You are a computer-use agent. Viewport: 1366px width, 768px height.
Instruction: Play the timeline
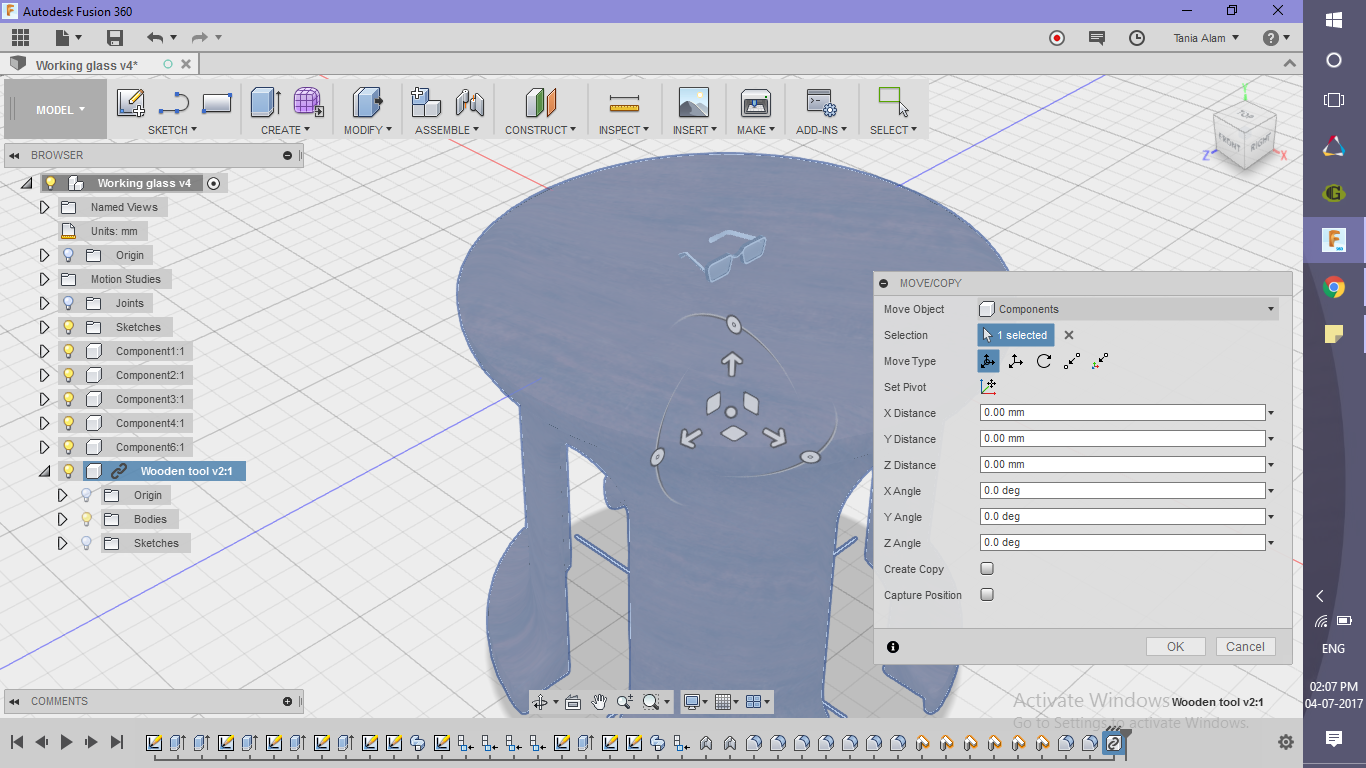click(67, 742)
